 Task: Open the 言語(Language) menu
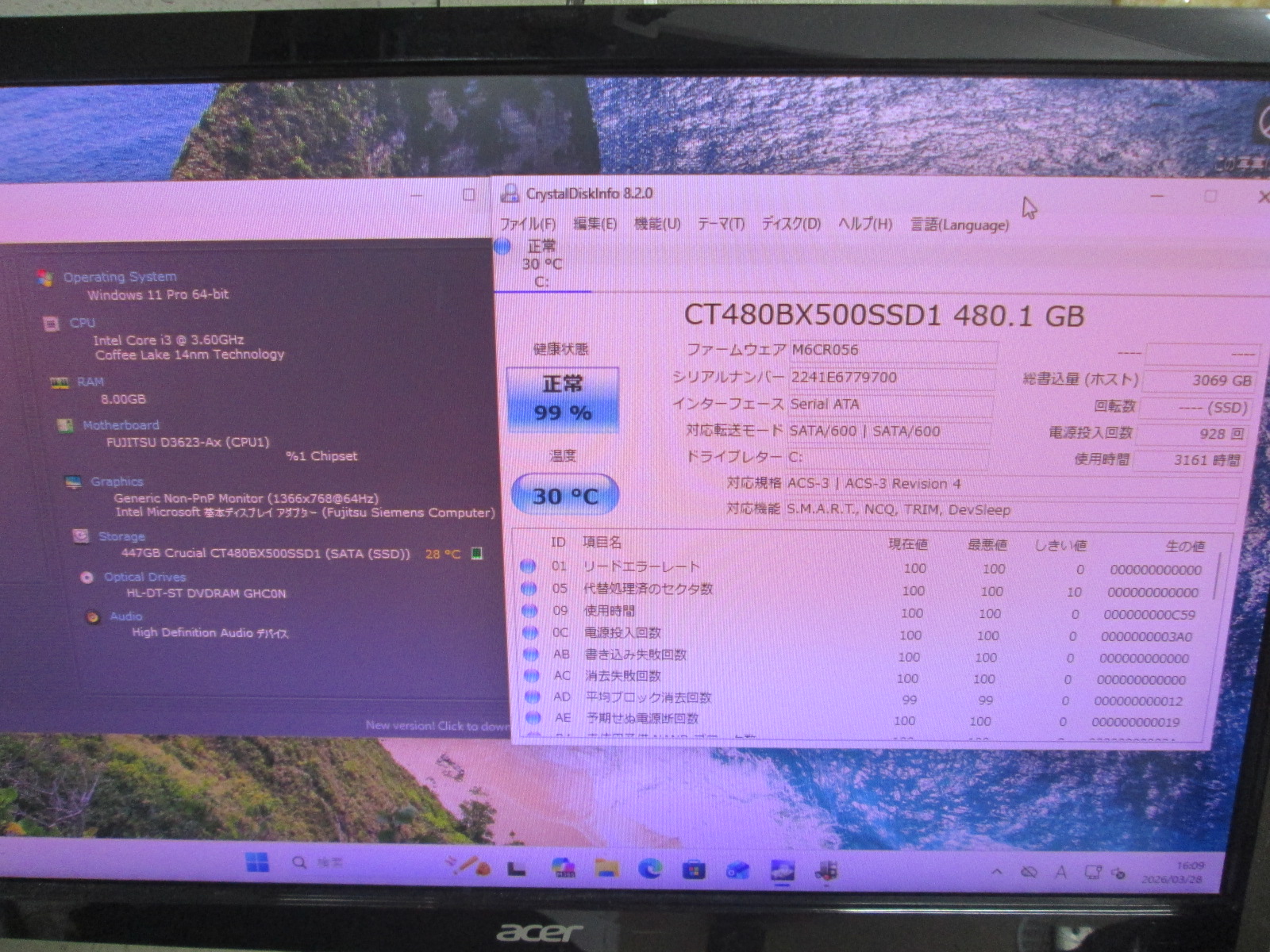(x=960, y=225)
